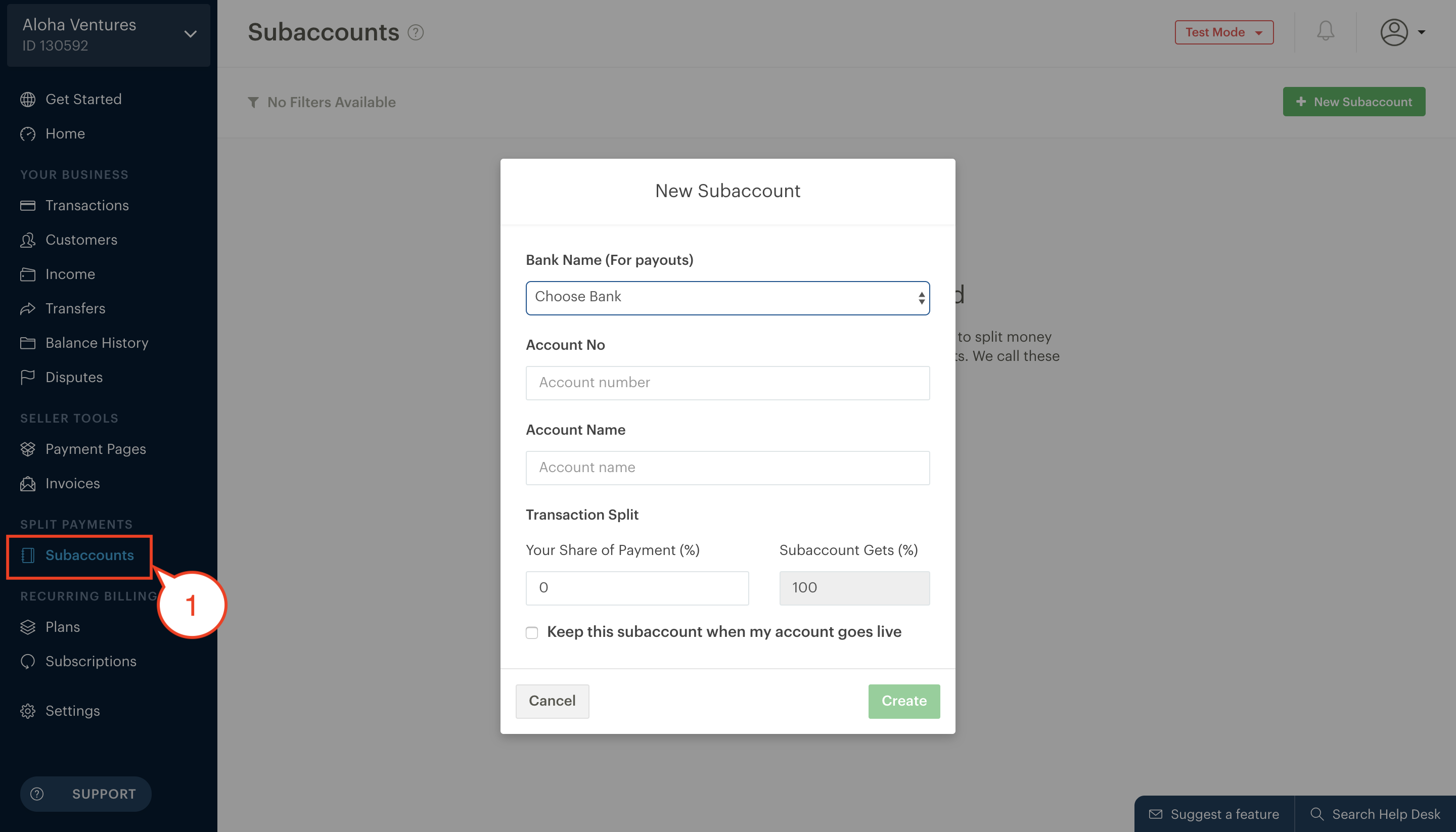Click the Subaccount Gets percentage field
Image resolution: width=1456 pixels, height=832 pixels.
(854, 588)
